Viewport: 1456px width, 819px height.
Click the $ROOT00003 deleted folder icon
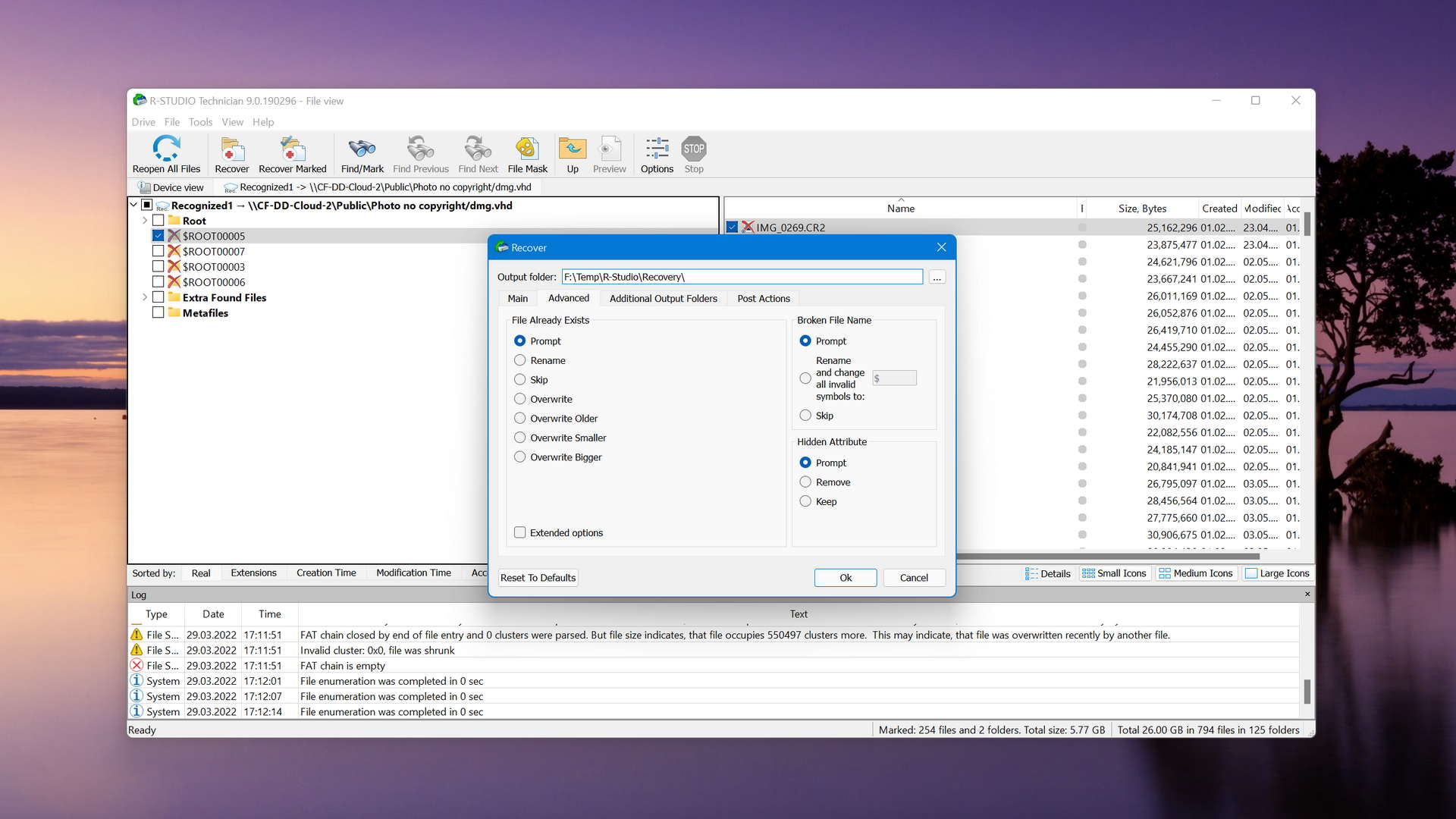pyautogui.click(x=174, y=266)
